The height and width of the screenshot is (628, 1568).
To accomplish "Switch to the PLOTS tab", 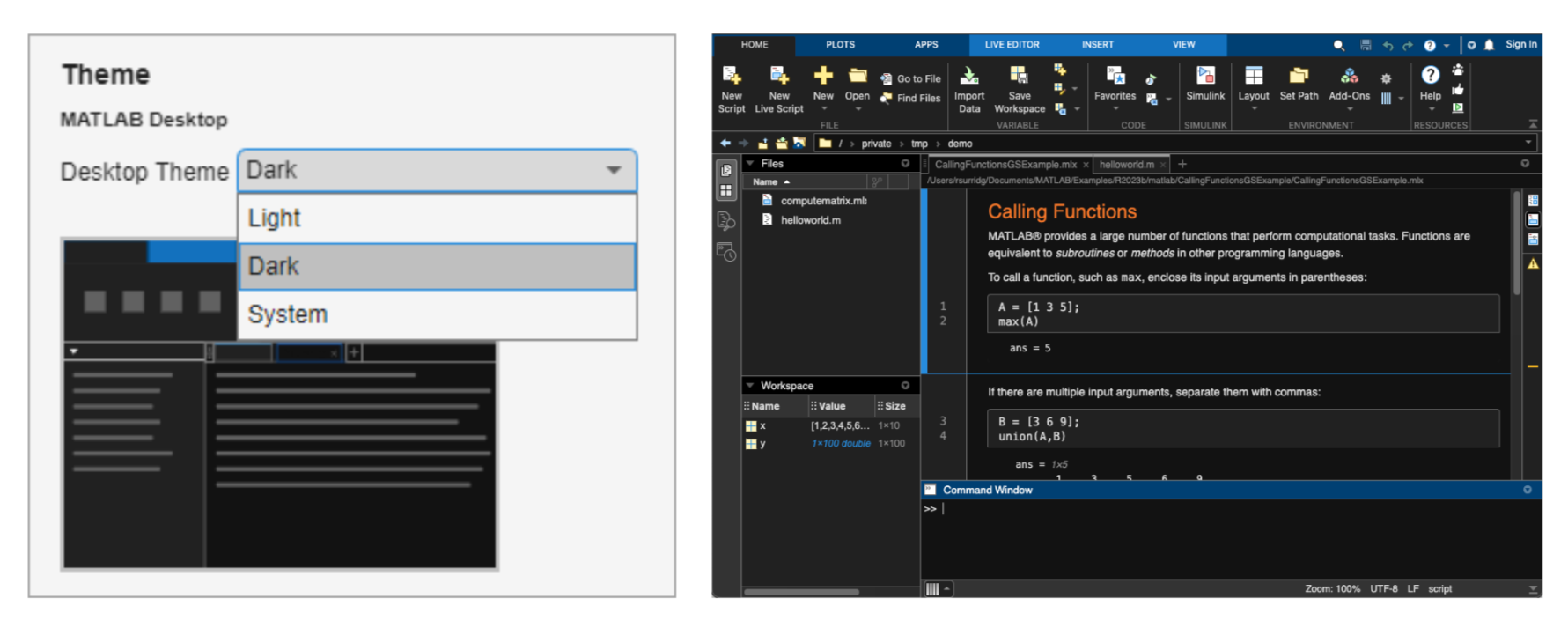I will 840,44.
